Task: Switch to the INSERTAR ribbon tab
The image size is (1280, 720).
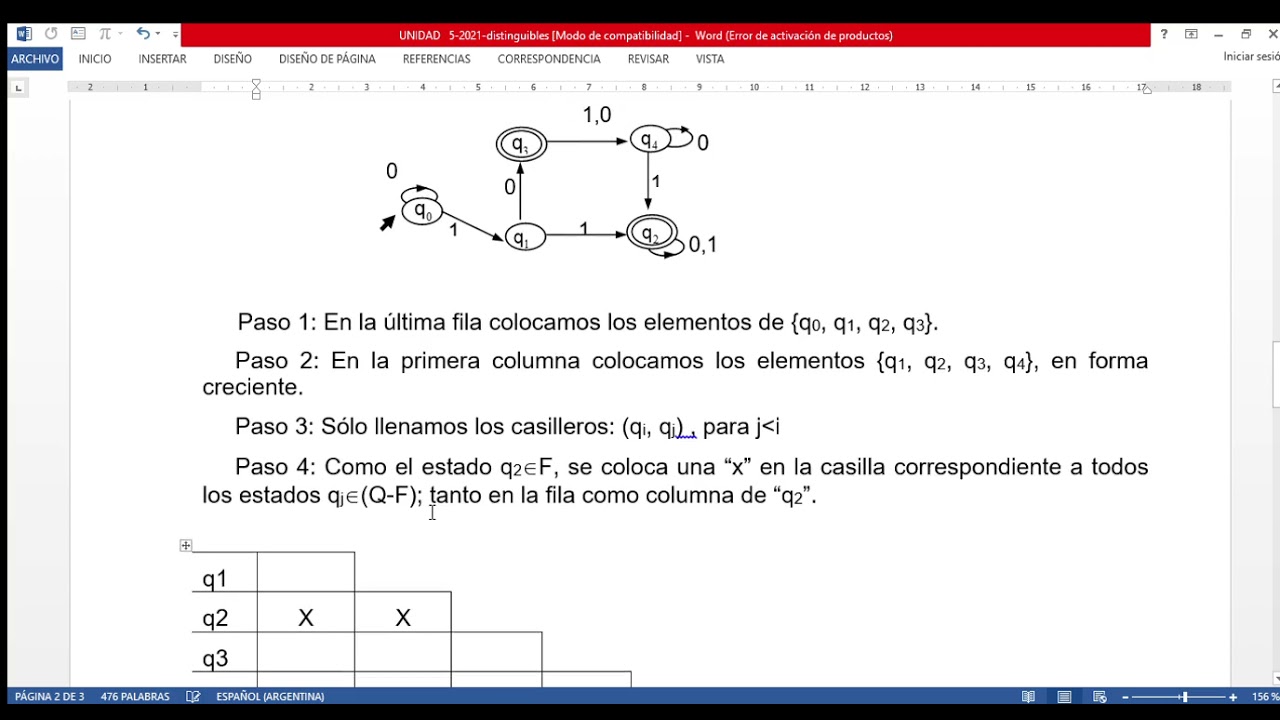Action: point(162,59)
